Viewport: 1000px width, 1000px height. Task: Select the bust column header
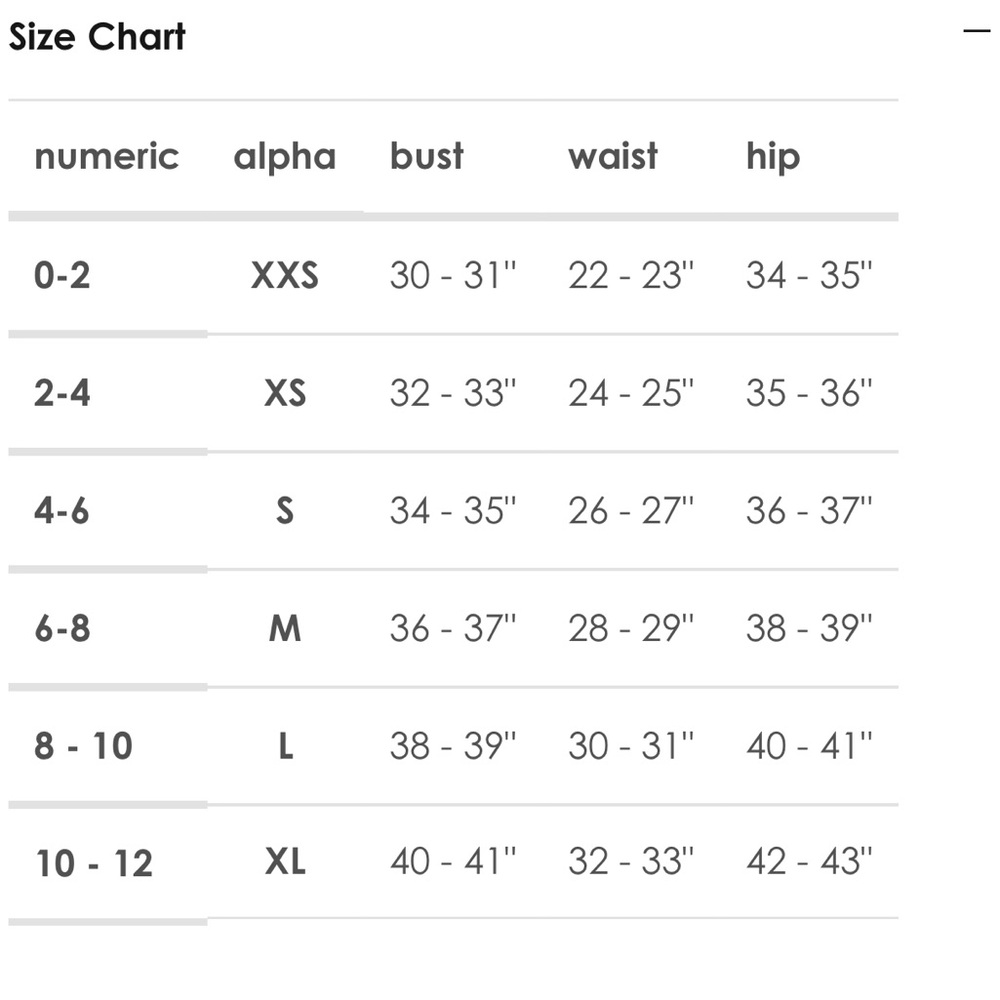(x=427, y=156)
